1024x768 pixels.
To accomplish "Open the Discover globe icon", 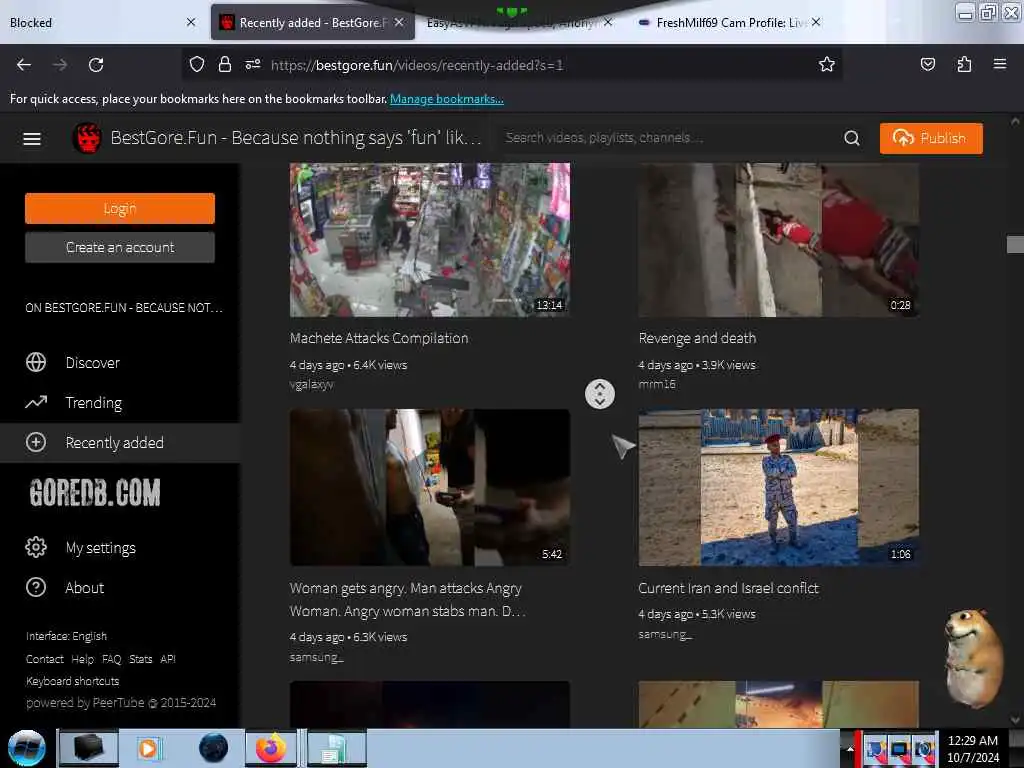I will click(x=36, y=362).
